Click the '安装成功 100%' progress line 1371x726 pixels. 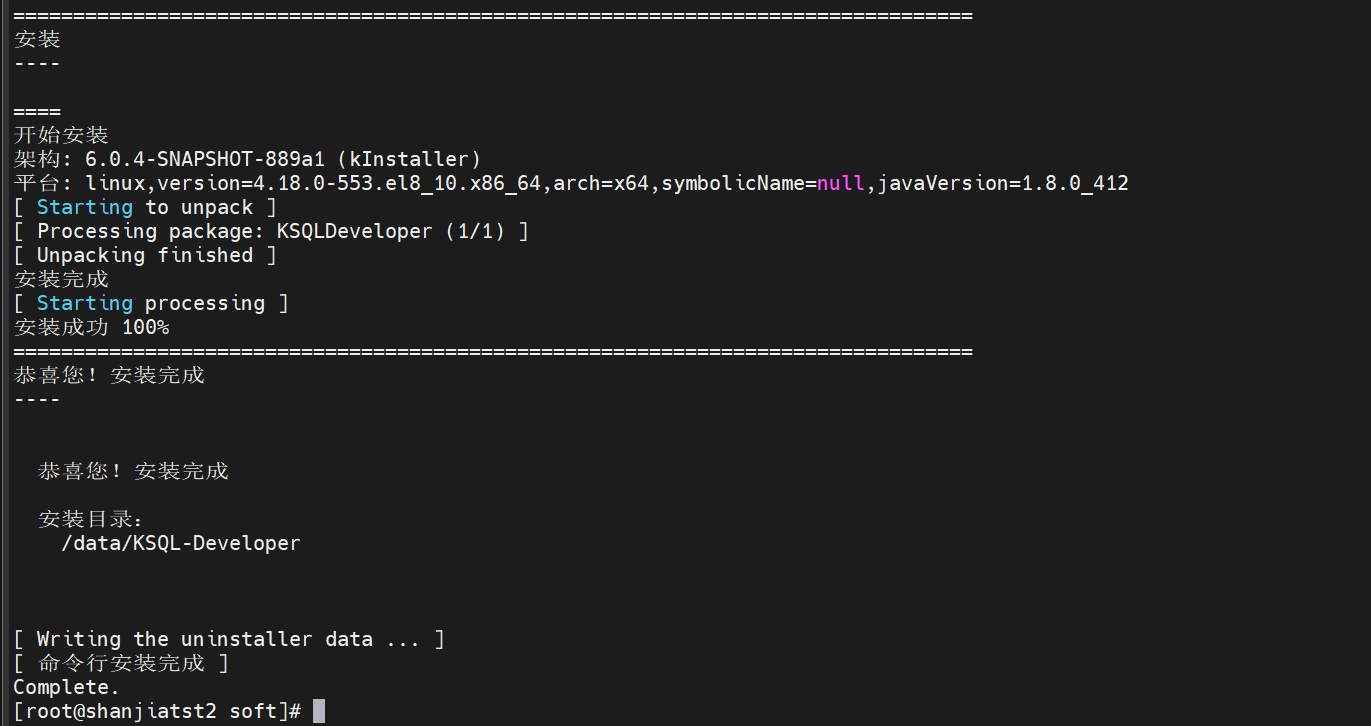tap(91, 327)
